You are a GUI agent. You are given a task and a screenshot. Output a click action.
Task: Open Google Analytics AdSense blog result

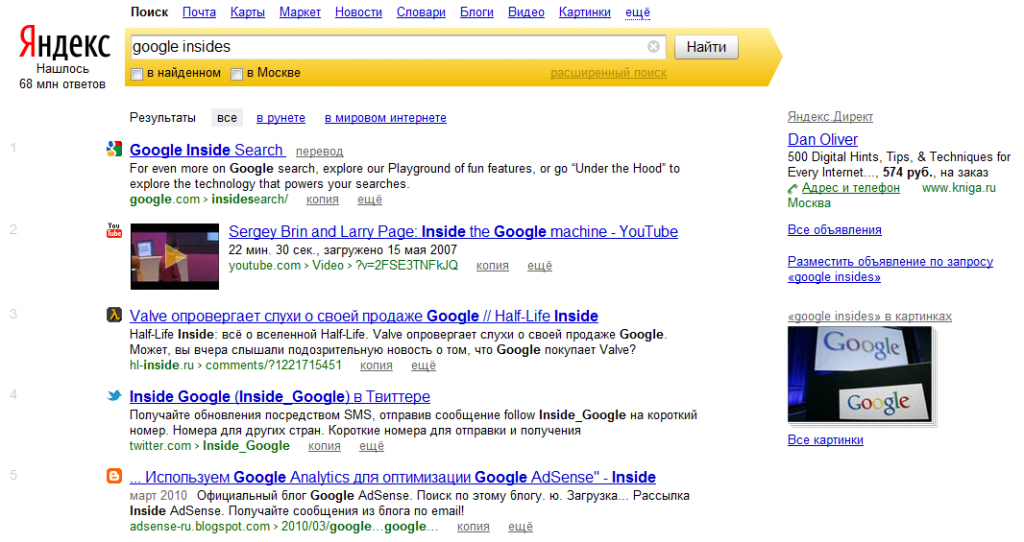click(x=392, y=477)
